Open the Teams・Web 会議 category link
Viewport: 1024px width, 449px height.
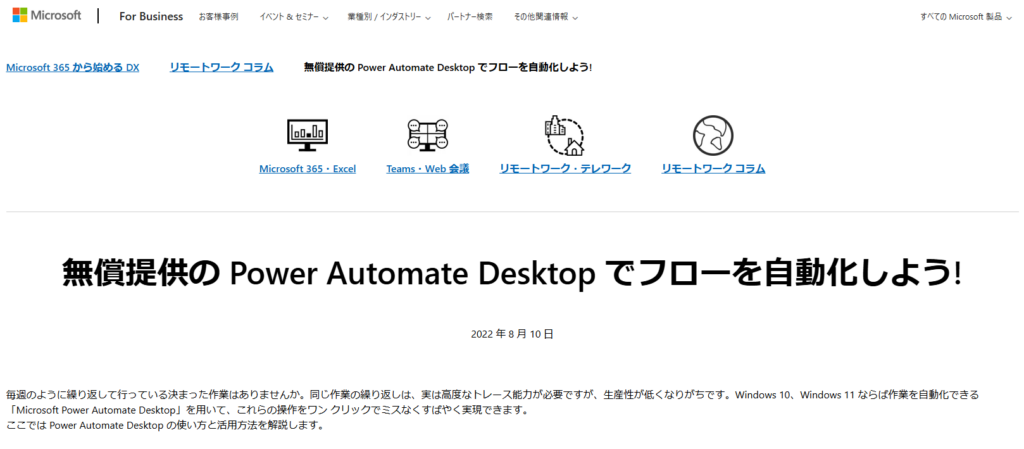427,169
